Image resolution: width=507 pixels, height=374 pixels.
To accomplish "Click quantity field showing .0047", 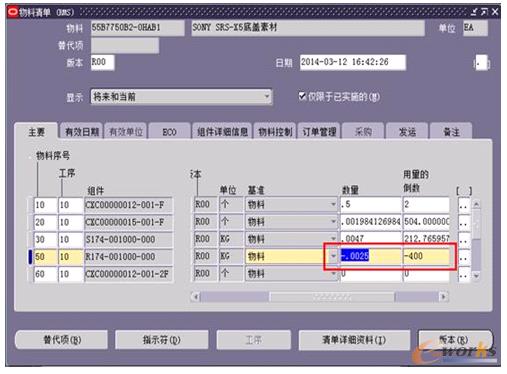I will pyautogui.click(x=371, y=239).
